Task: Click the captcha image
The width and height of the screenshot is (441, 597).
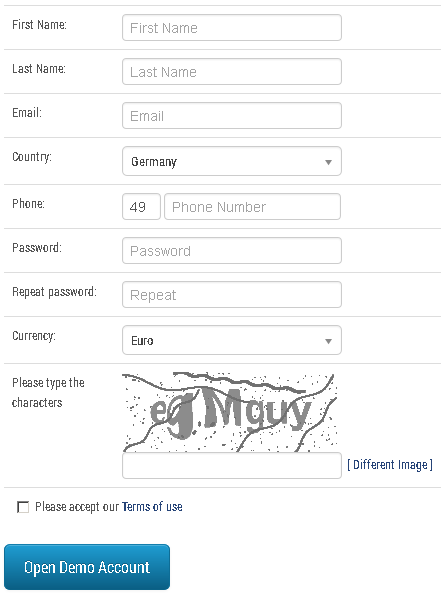Action: pos(230,412)
